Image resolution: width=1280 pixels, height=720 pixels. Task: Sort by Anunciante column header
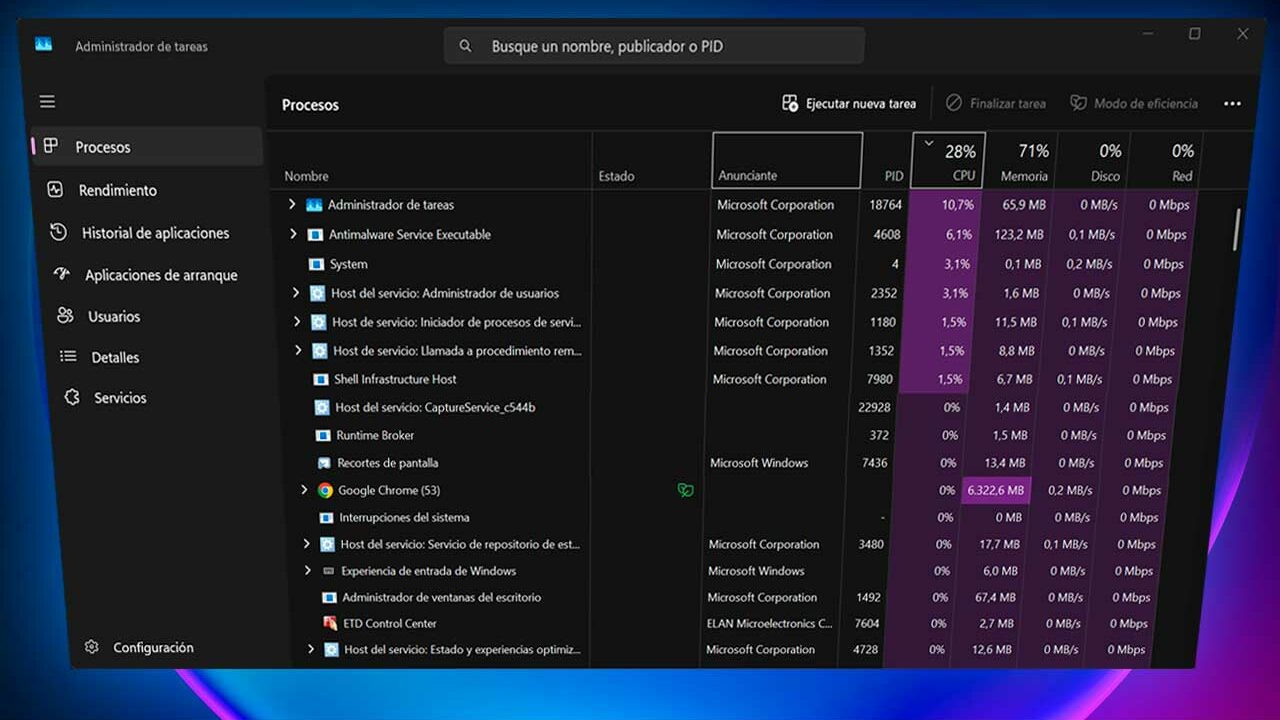pos(787,160)
